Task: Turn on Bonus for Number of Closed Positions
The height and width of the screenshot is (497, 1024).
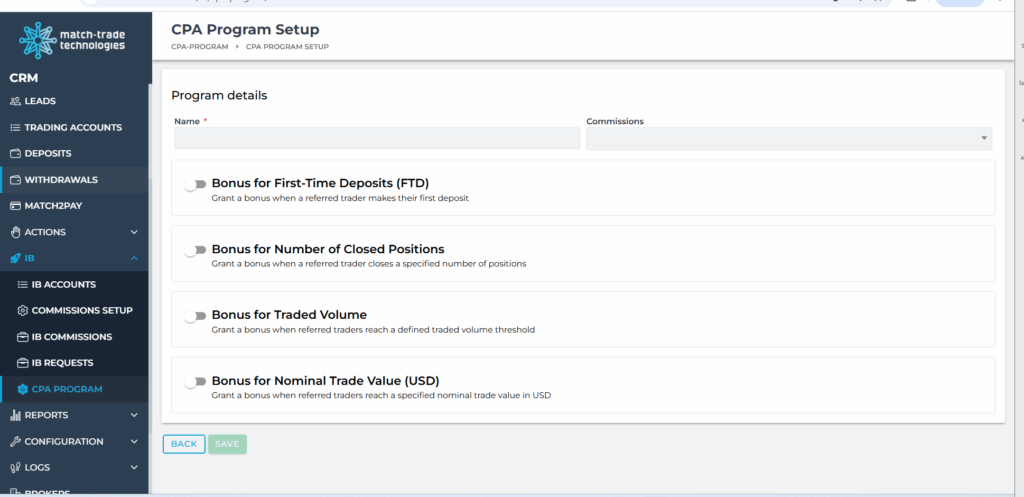Action: pos(195,250)
